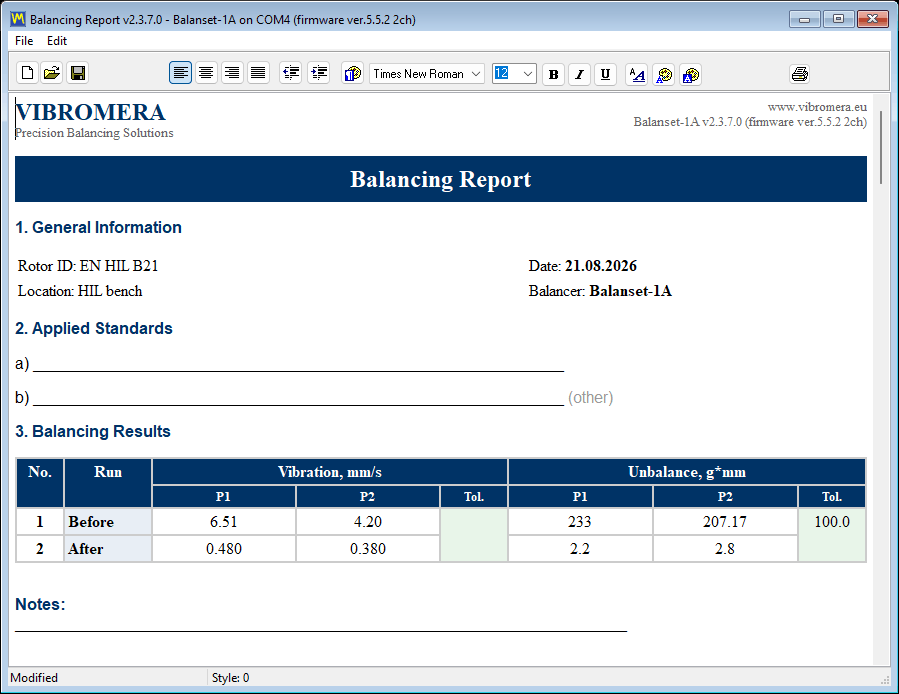Click vibration P1 Before value 6.51
The height and width of the screenshot is (694, 899).
(224, 521)
